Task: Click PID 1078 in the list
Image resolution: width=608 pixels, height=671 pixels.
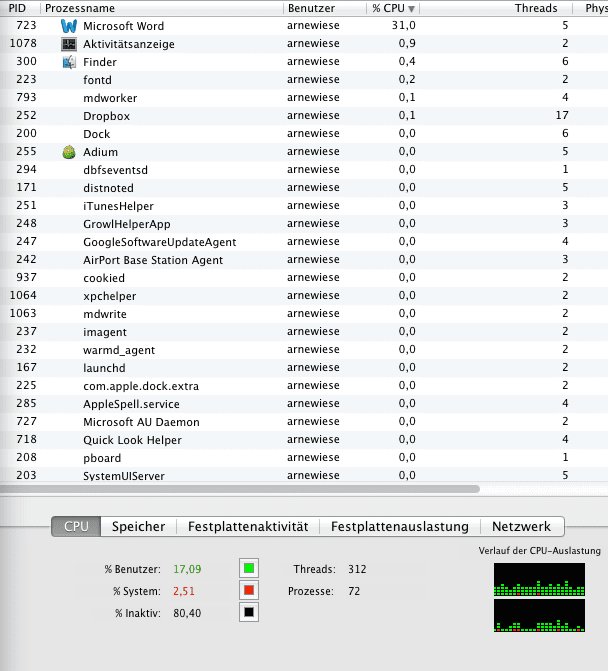Action: click(23, 44)
